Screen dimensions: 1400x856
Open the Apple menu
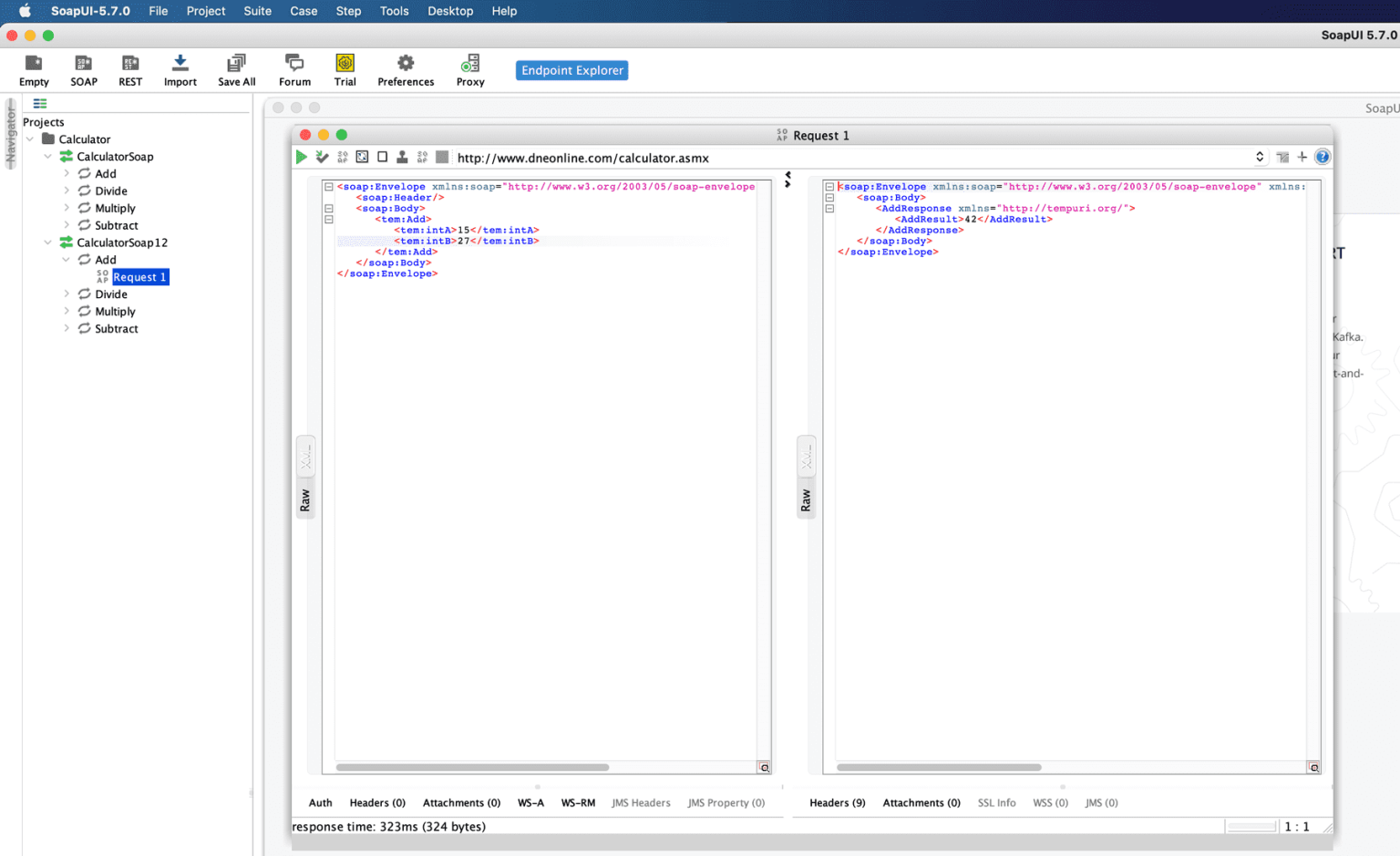point(25,11)
